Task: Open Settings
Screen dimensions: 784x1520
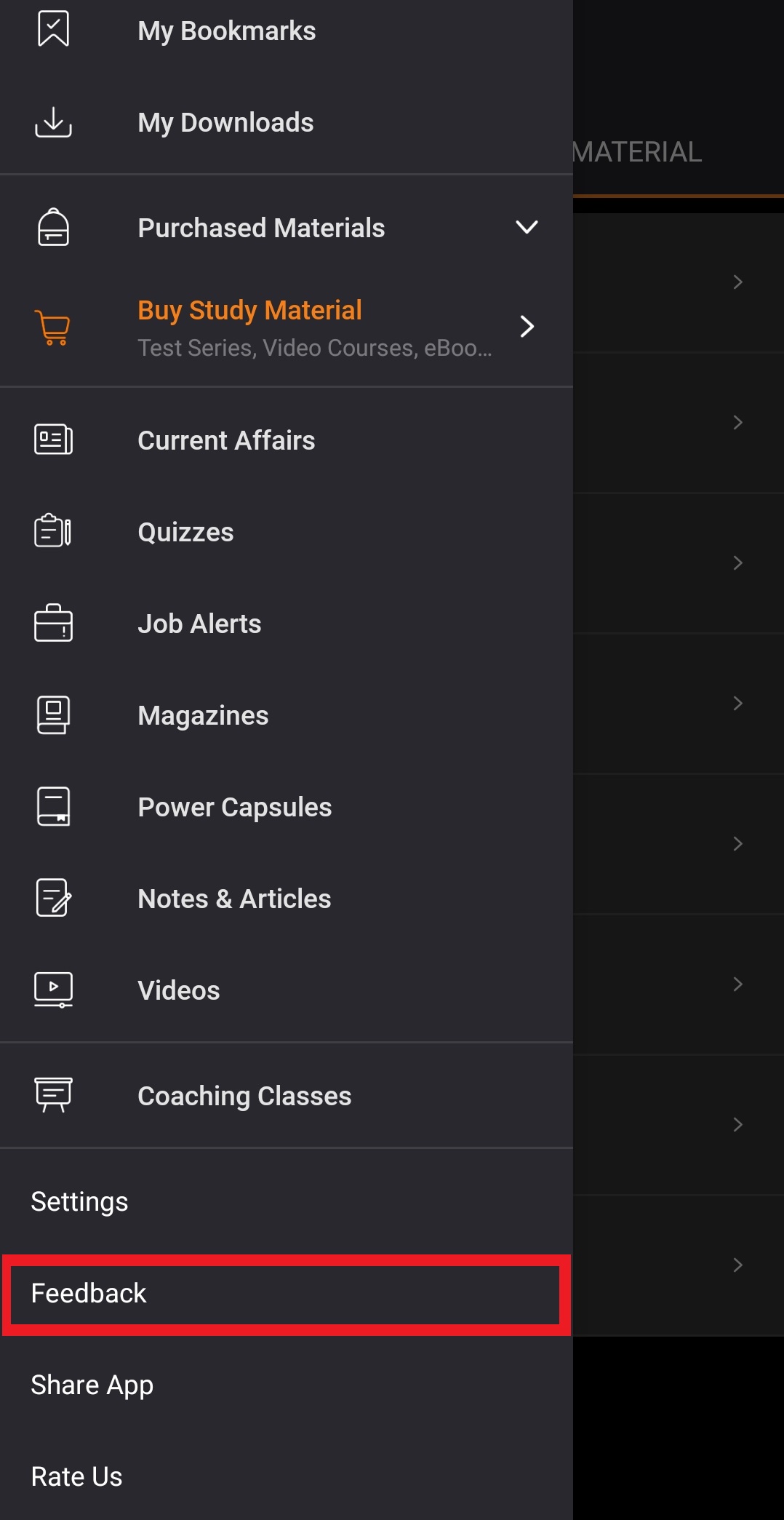Action: point(79,1201)
